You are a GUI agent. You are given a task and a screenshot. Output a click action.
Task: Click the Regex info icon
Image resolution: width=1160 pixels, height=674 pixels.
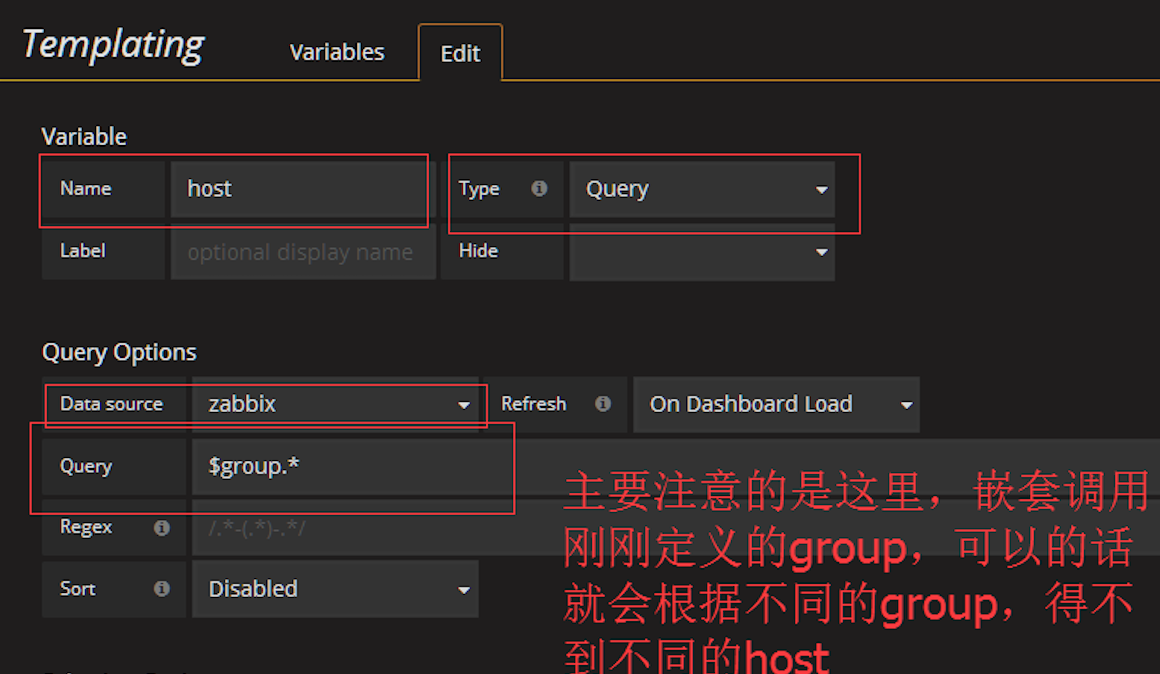coord(161,527)
